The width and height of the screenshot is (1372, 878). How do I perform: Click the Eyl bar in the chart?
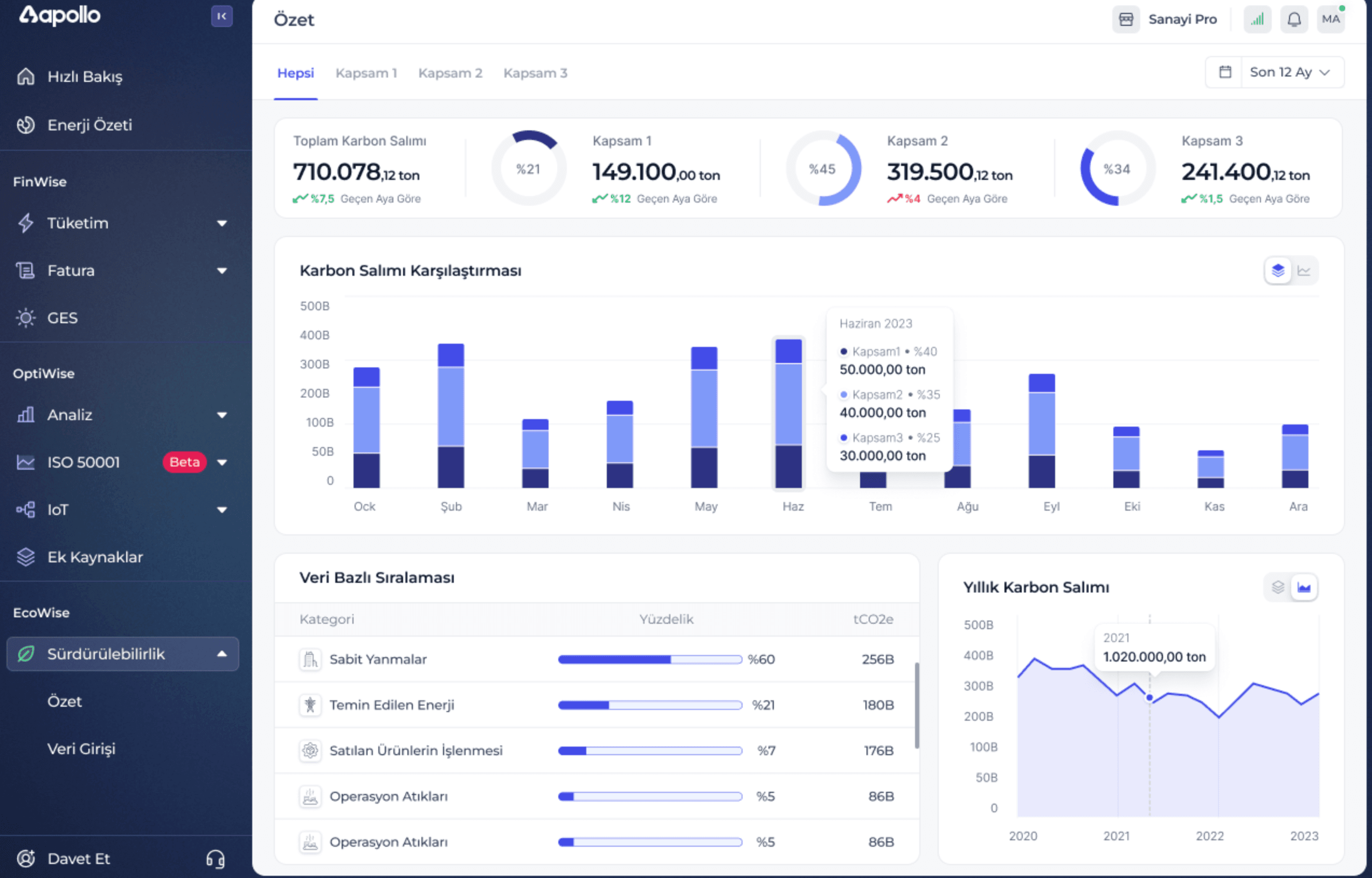[1042, 431]
